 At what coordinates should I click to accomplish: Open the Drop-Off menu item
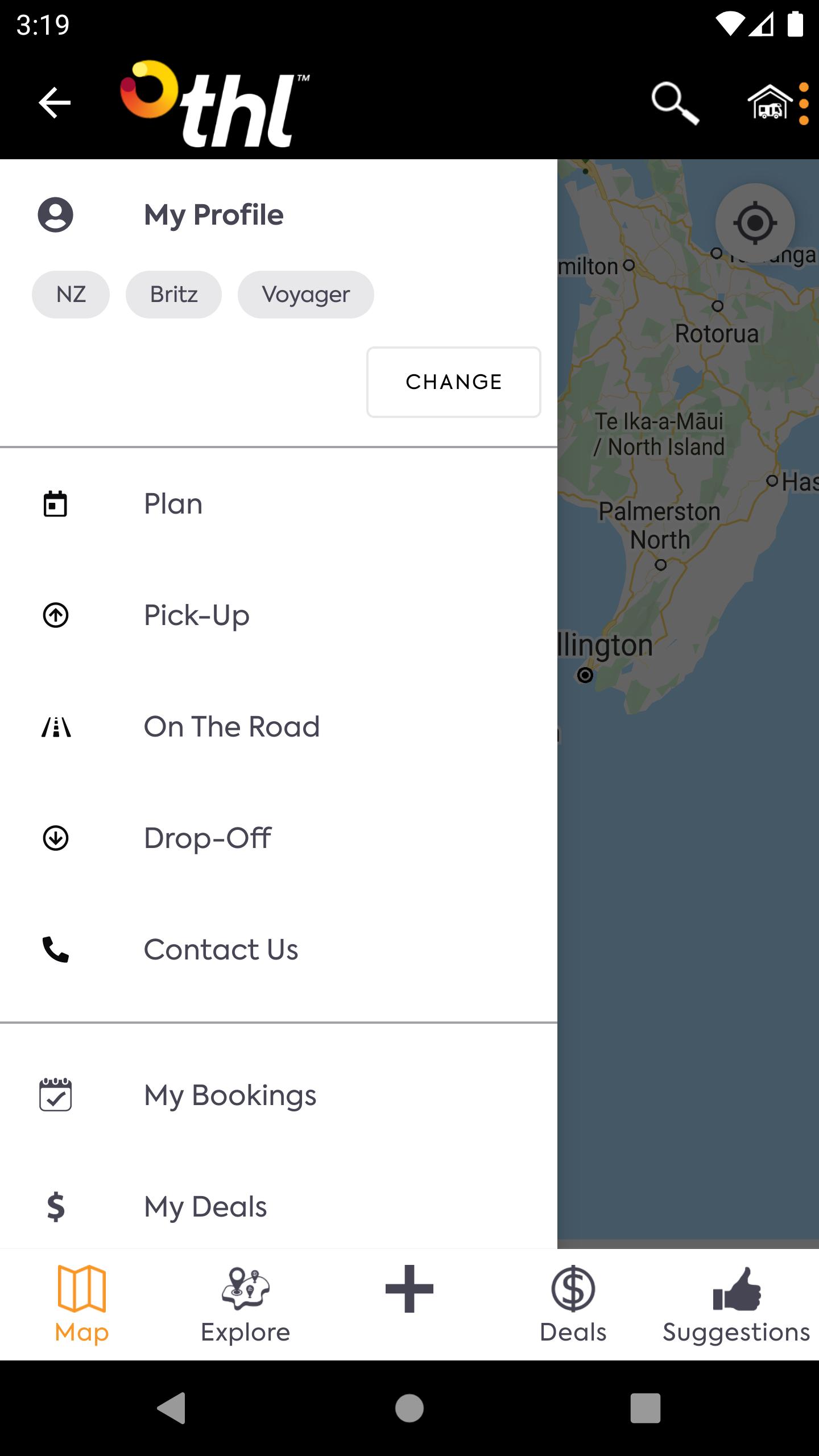pos(279,838)
